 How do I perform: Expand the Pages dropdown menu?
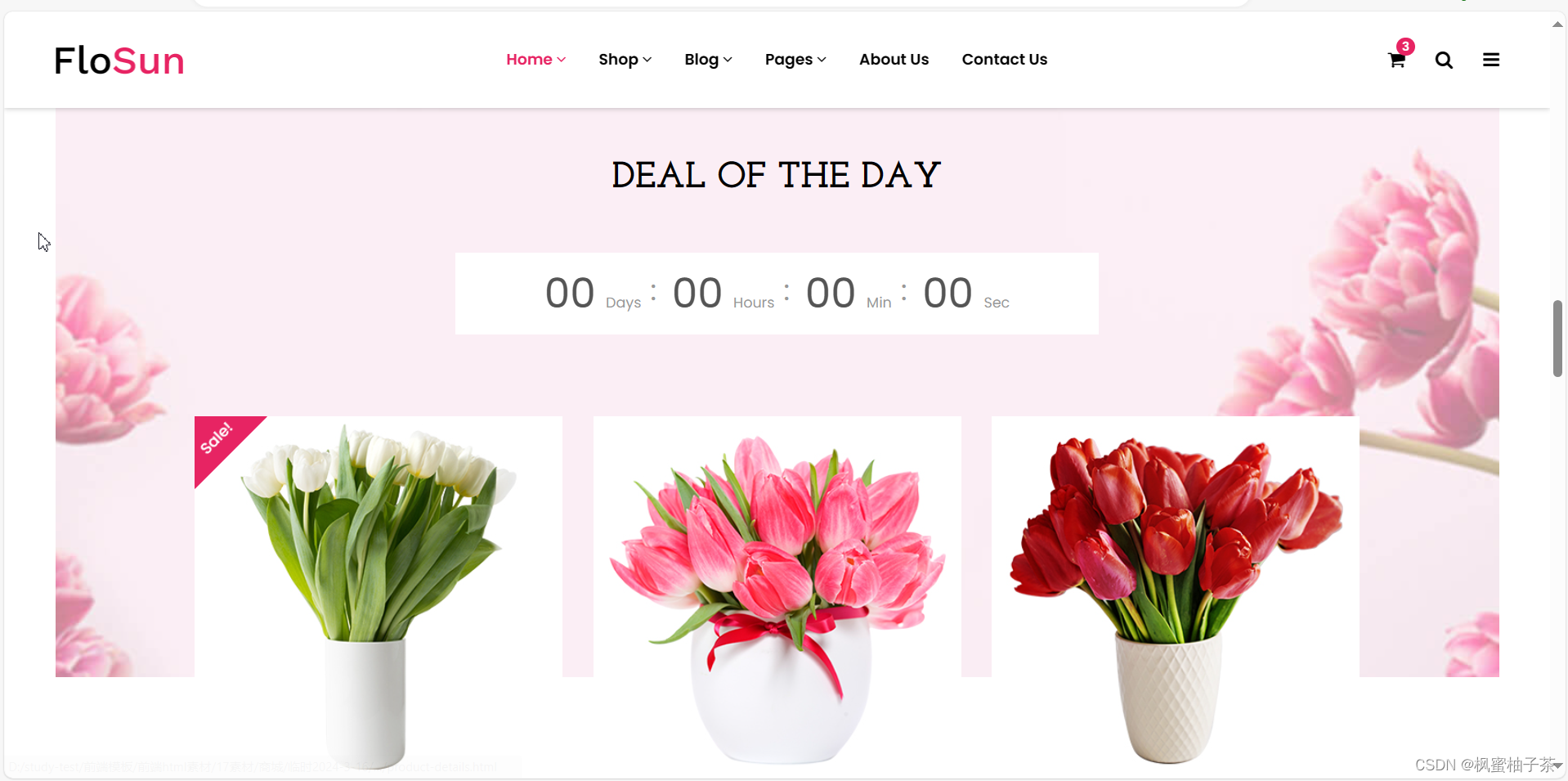click(795, 60)
